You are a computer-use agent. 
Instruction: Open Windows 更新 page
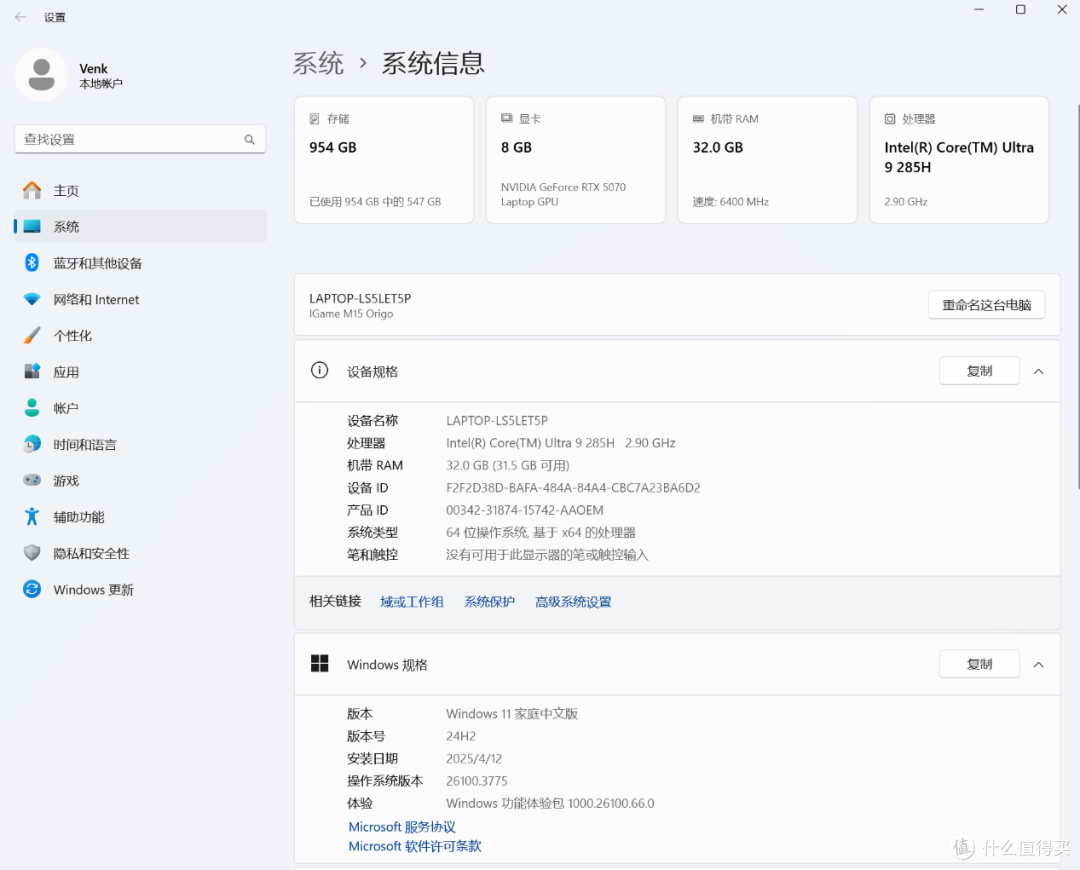pos(140,590)
